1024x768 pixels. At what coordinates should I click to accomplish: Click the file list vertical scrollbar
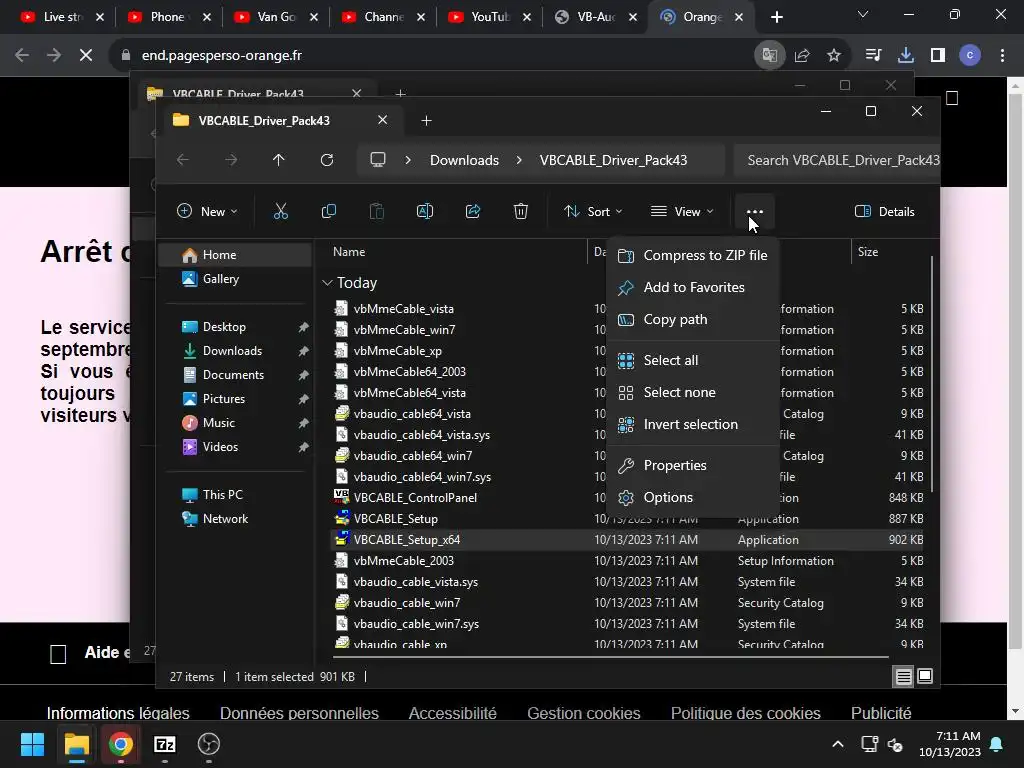tap(932, 374)
